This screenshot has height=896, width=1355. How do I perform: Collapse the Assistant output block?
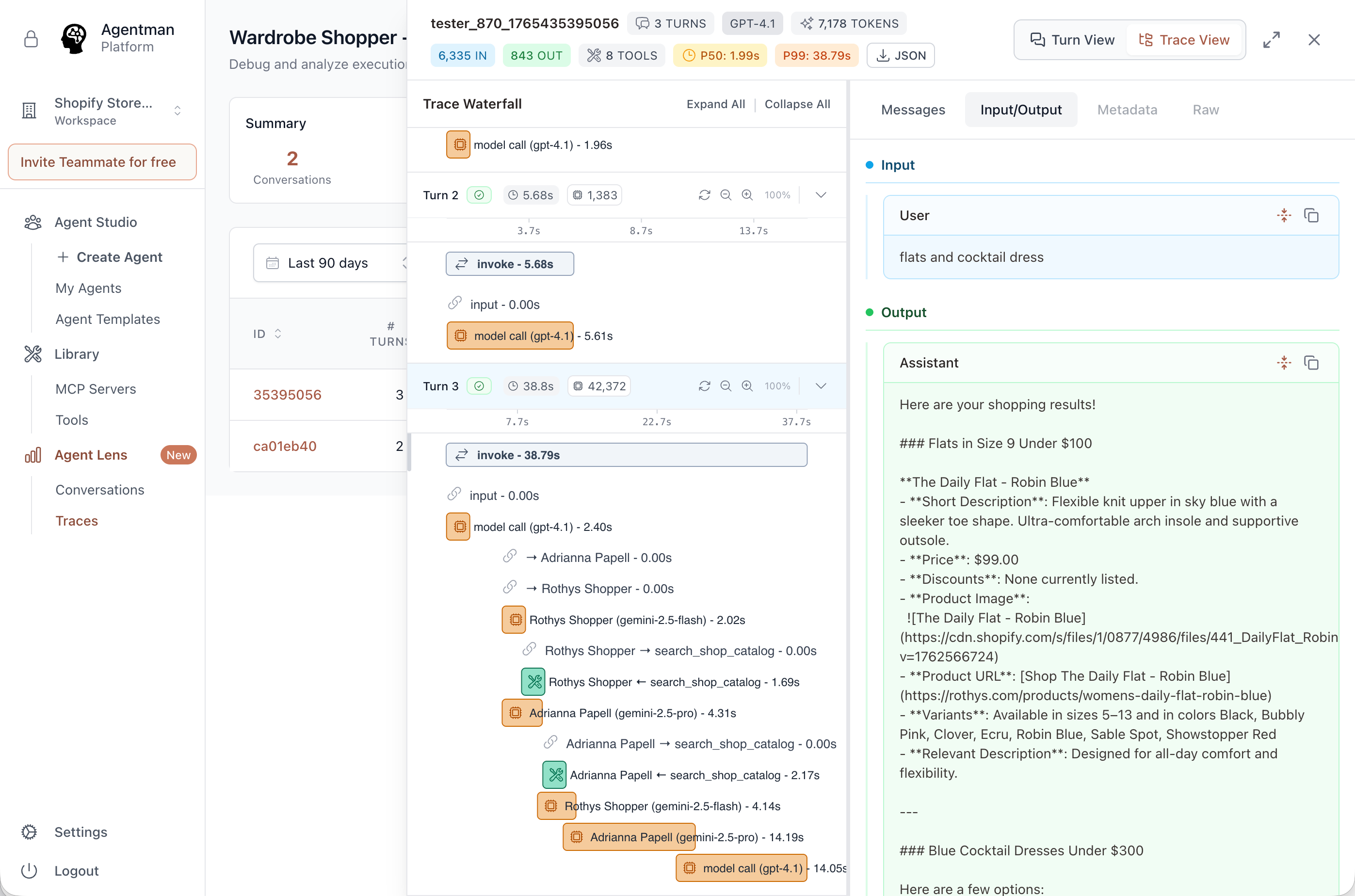(x=1284, y=363)
